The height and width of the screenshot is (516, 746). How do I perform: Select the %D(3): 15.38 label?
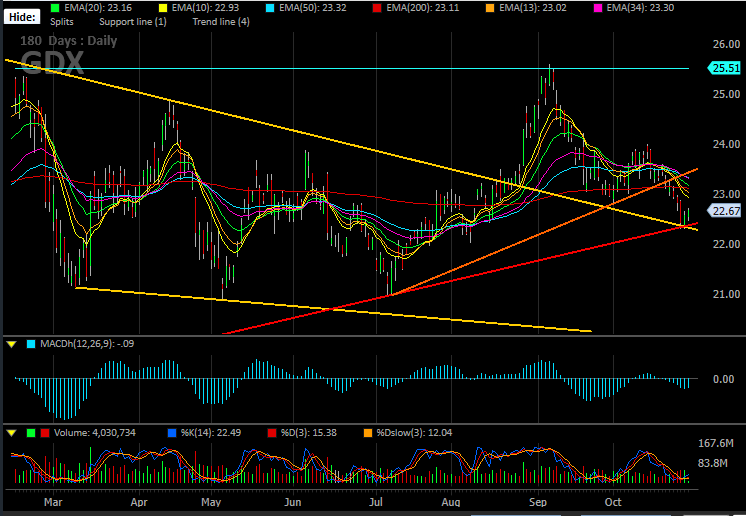pos(309,433)
